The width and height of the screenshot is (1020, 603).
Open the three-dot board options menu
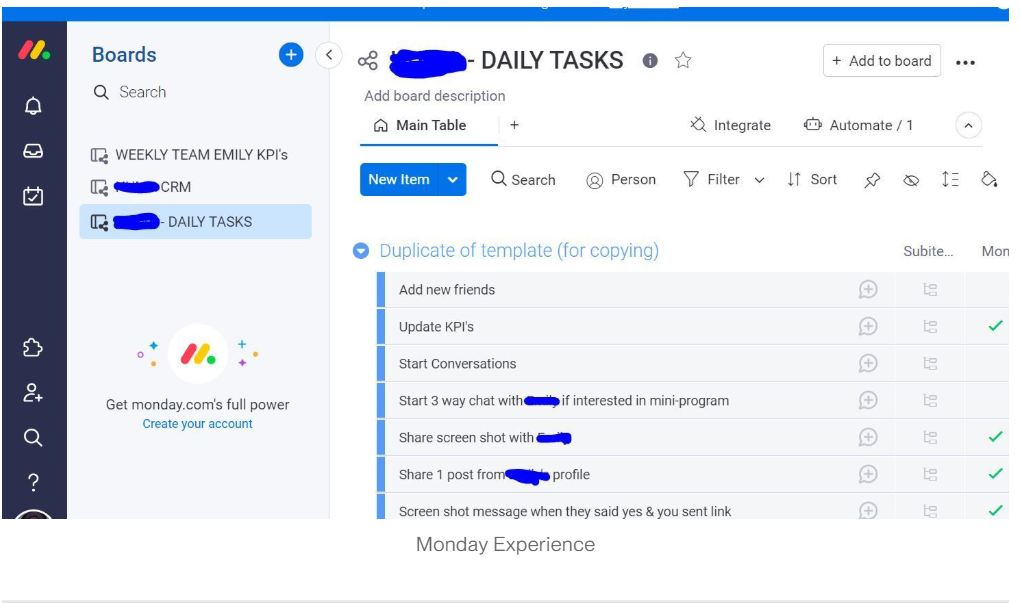point(965,62)
